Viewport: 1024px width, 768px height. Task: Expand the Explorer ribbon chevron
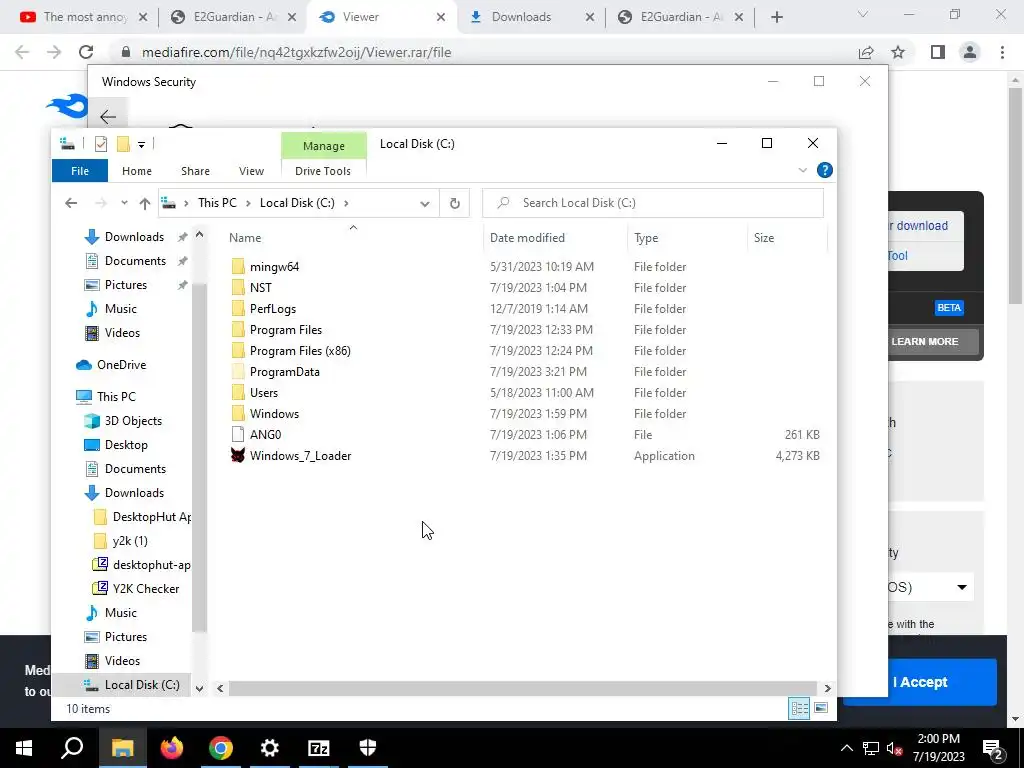(803, 170)
